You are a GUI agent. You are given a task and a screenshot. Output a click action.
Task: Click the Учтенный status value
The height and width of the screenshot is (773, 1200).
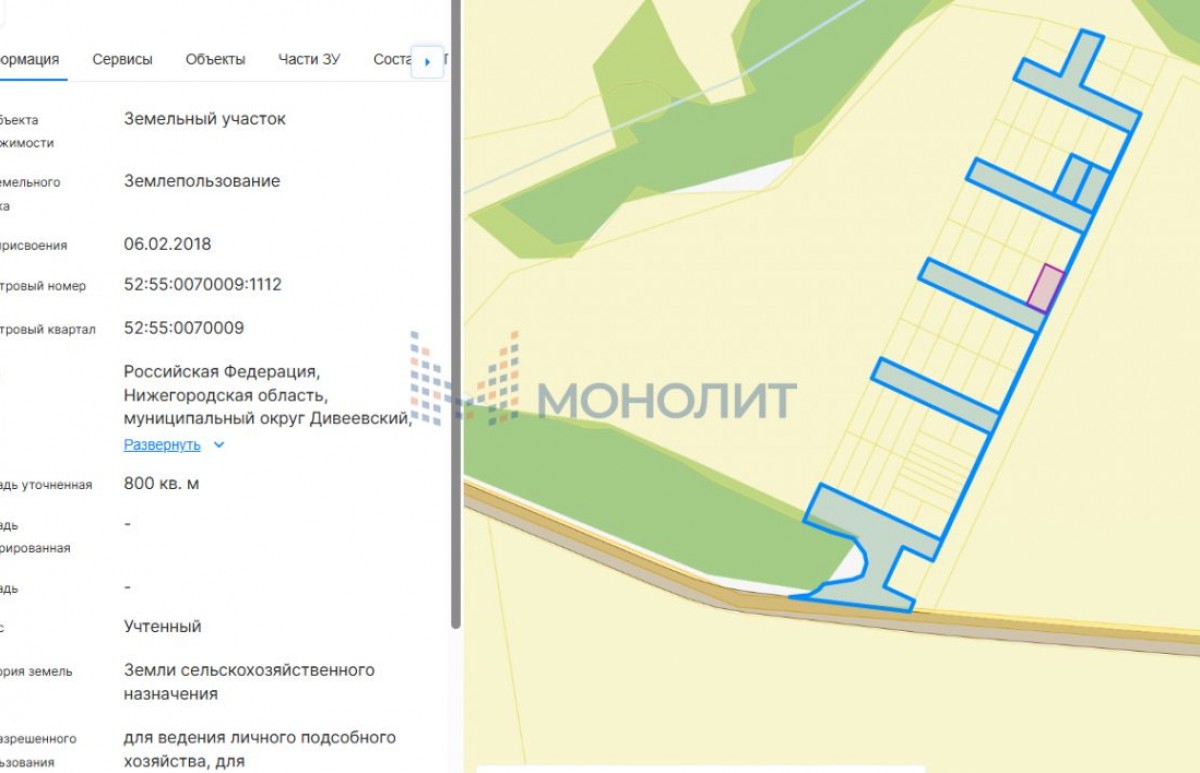tap(162, 627)
